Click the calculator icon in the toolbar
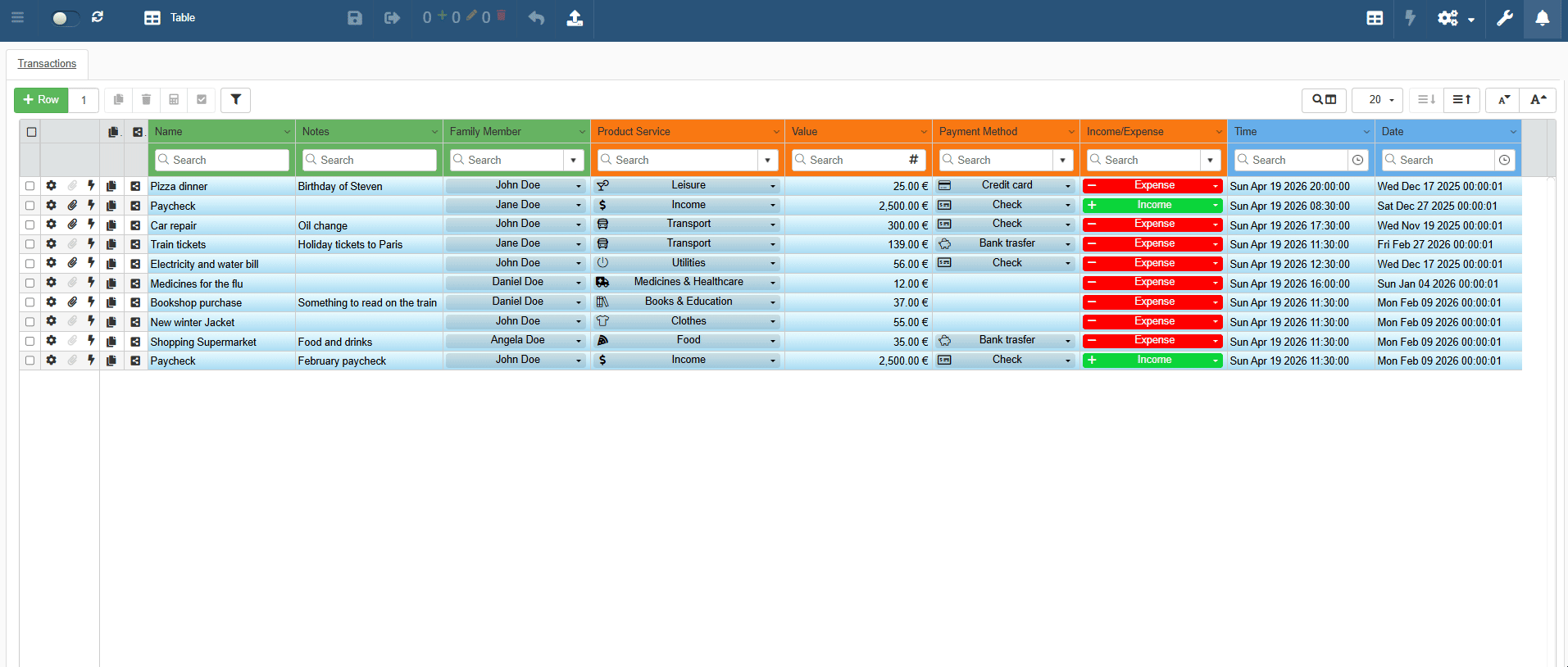The height and width of the screenshot is (667, 1568). tap(174, 100)
